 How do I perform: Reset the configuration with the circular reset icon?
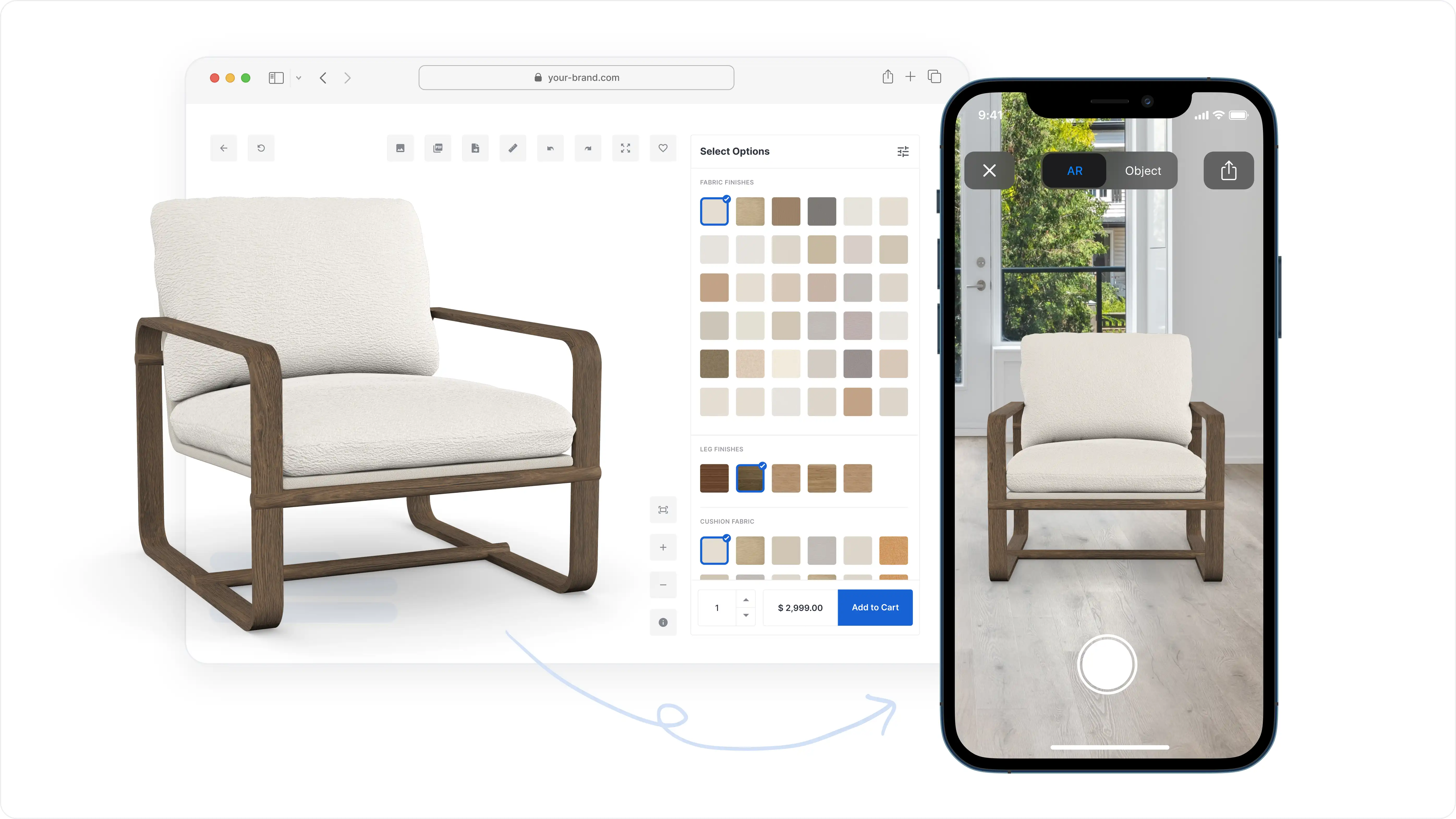tap(261, 148)
